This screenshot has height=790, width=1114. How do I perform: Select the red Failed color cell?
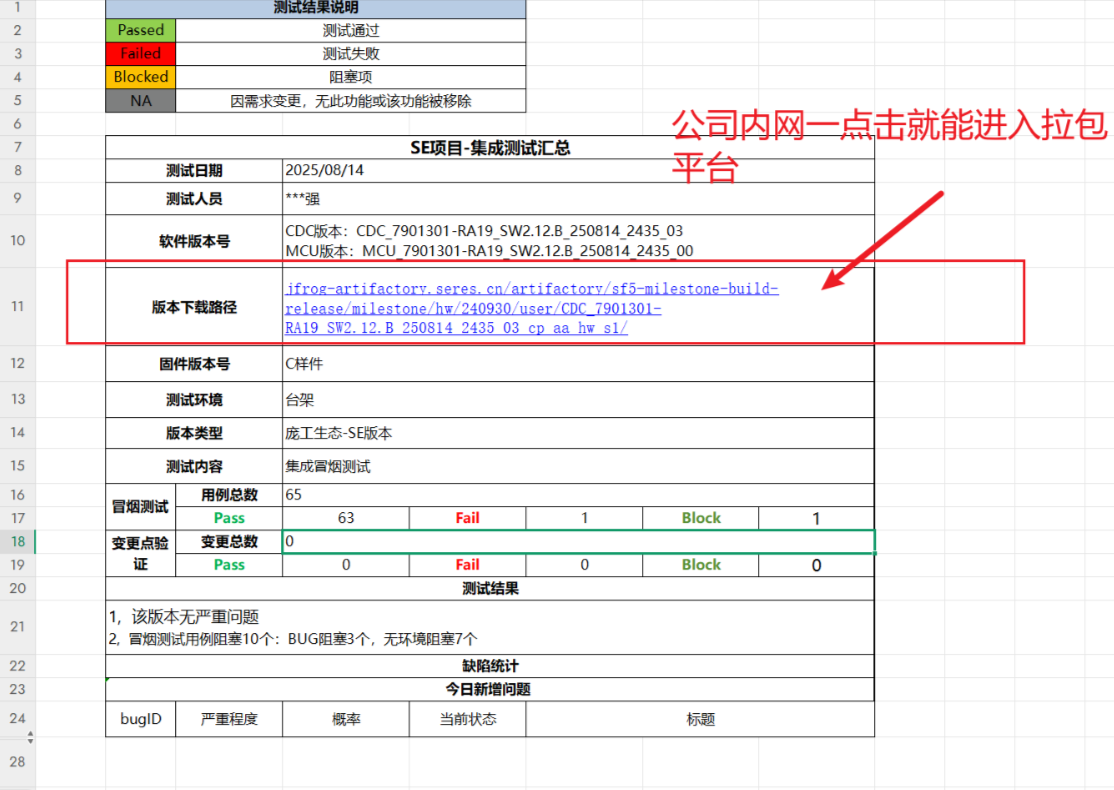coord(141,53)
